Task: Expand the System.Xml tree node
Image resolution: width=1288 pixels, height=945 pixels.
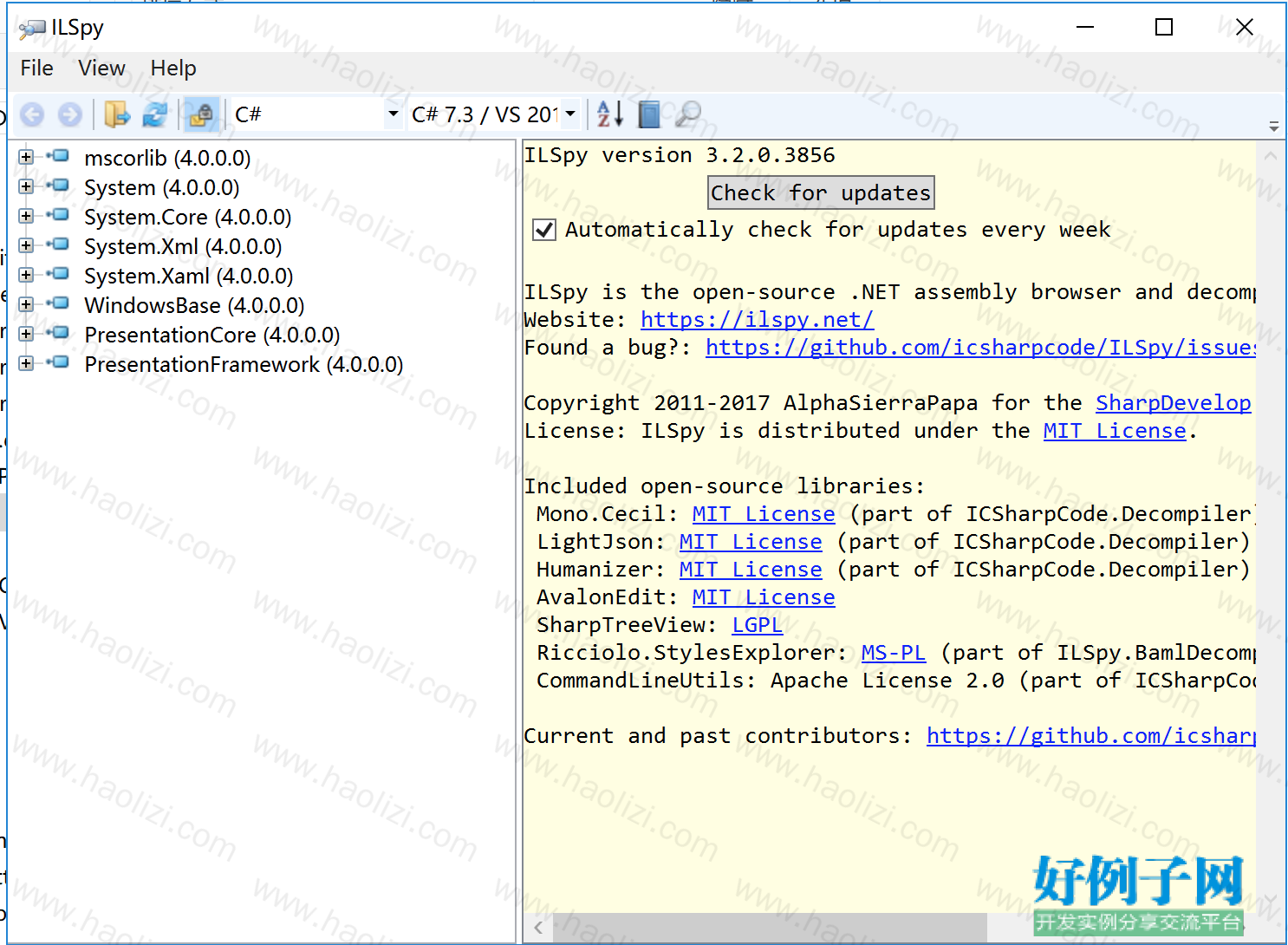Action: [26, 245]
